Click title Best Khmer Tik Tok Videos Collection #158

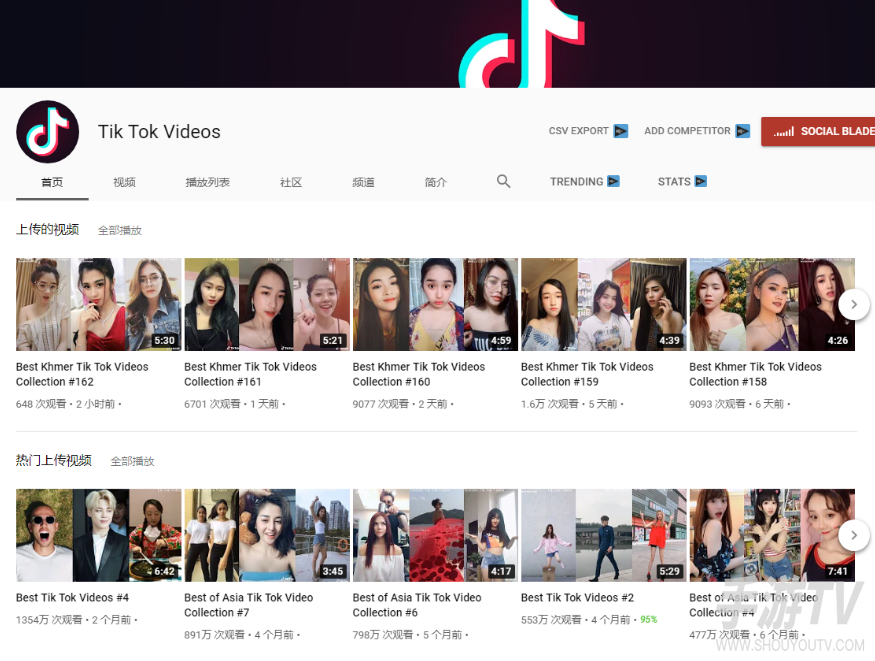tap(755, 374)
